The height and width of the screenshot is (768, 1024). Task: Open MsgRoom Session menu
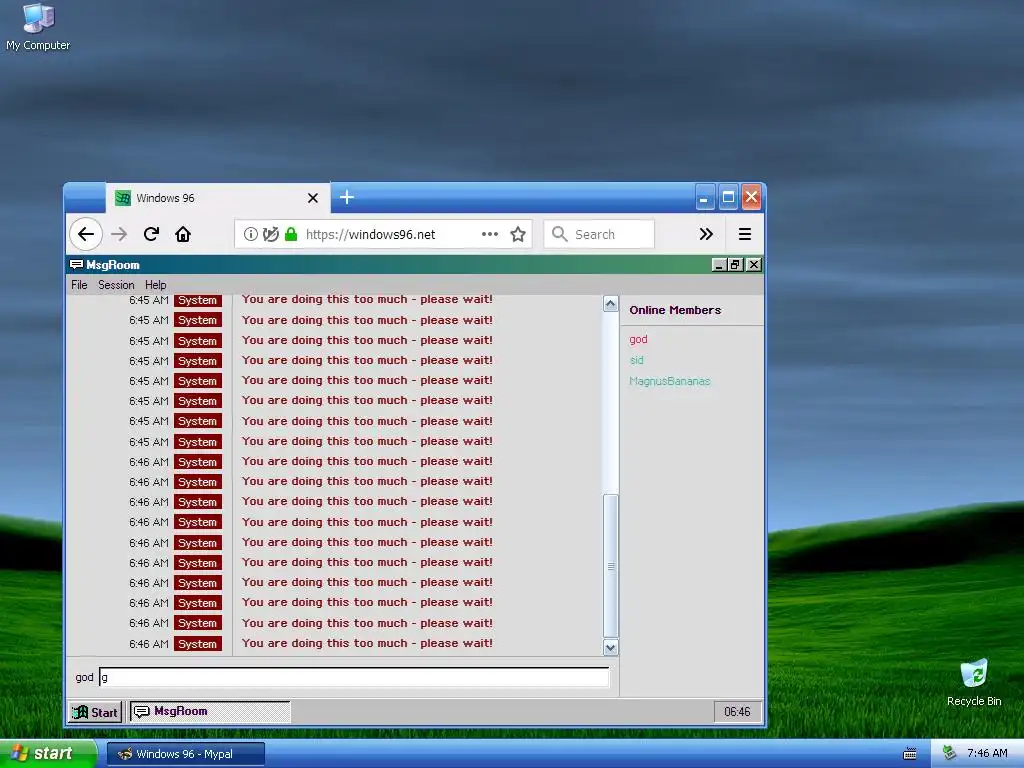click(116, 285)
